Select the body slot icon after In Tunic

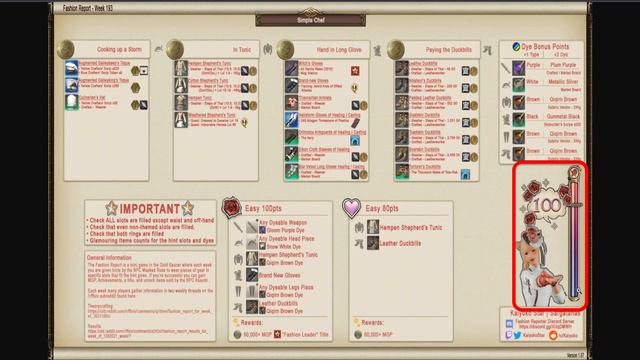[267, 49]
